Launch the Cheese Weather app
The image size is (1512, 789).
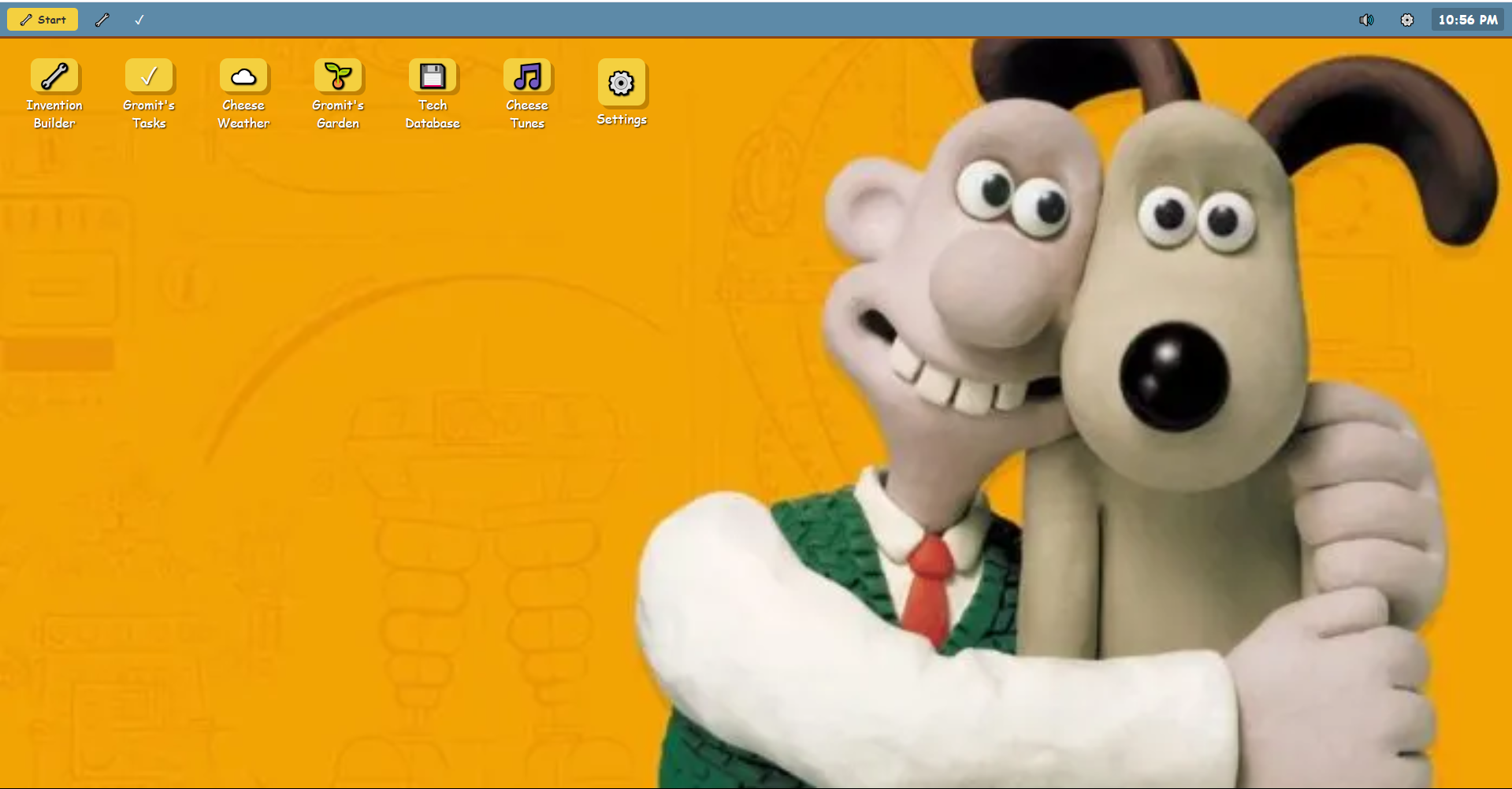pos(243,76)
